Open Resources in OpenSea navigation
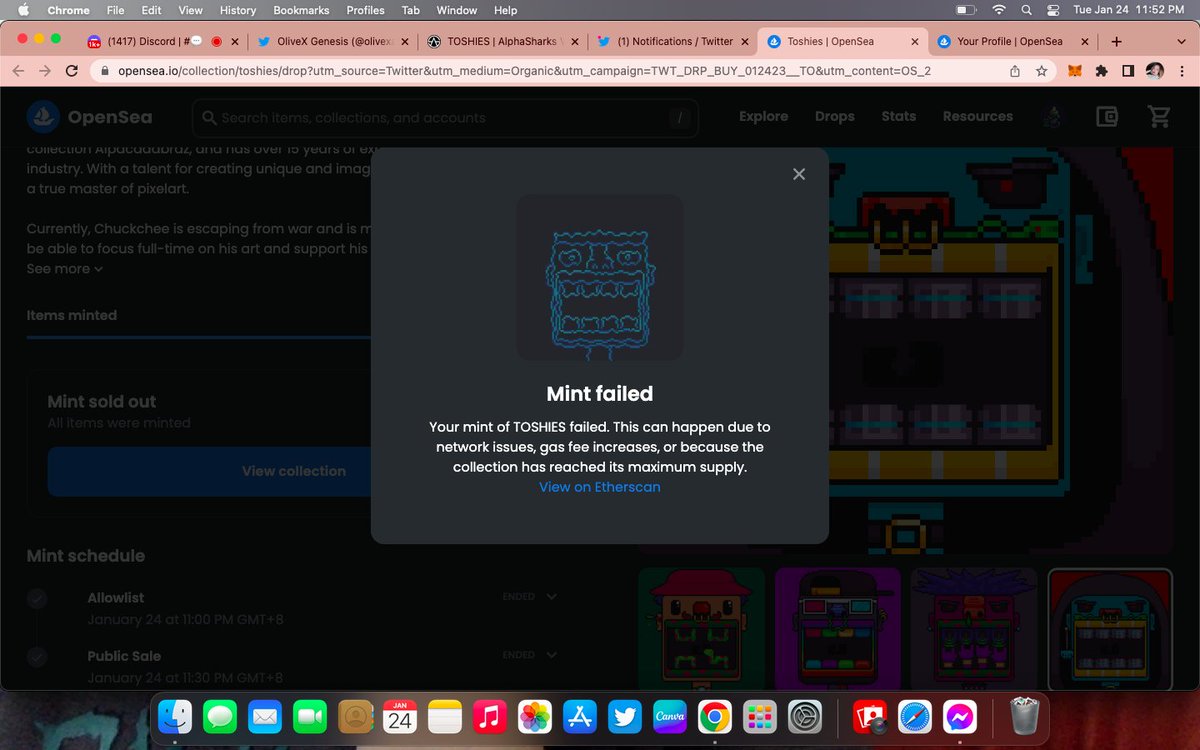 [978, 116]
